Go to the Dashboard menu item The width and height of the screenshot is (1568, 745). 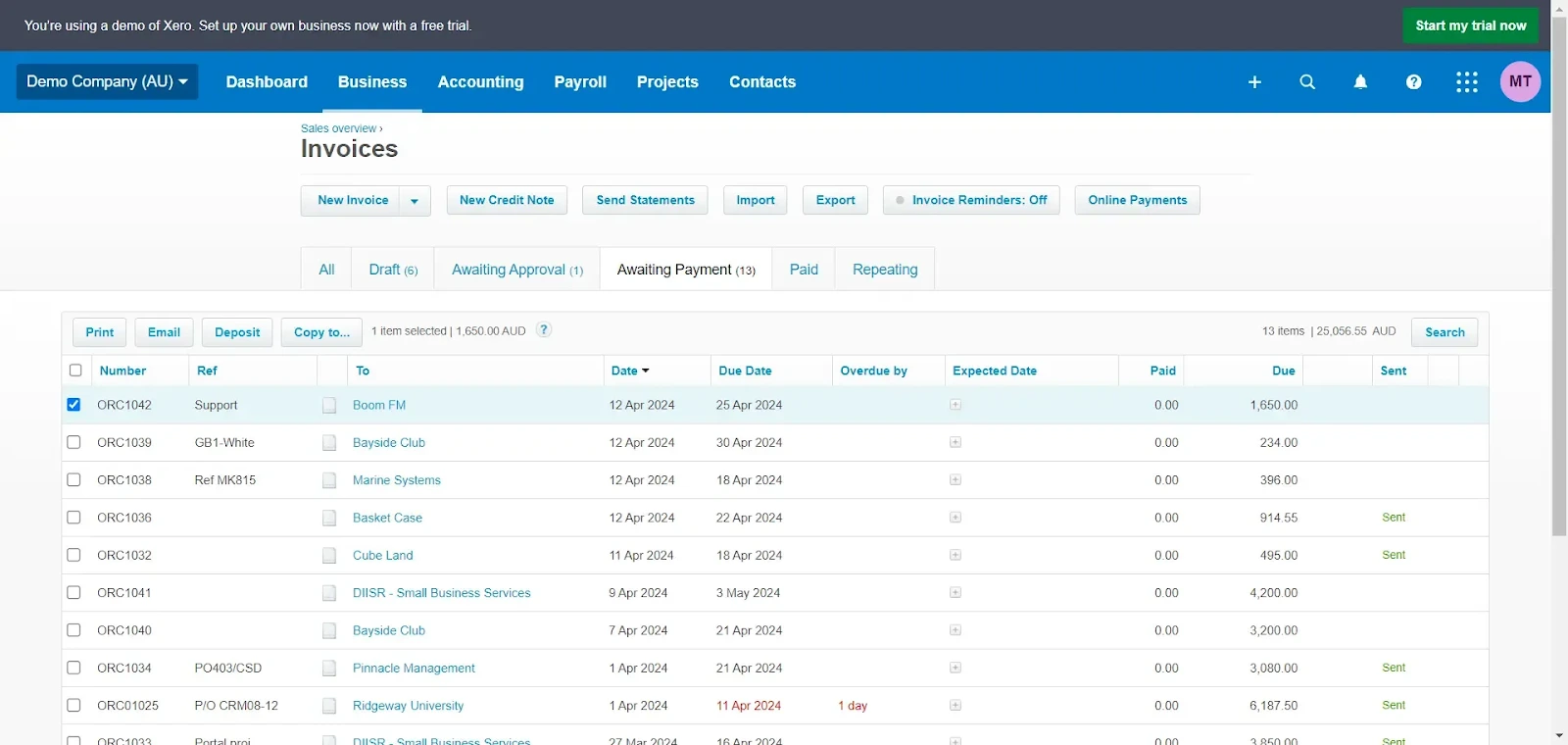(x=267, y=82)
